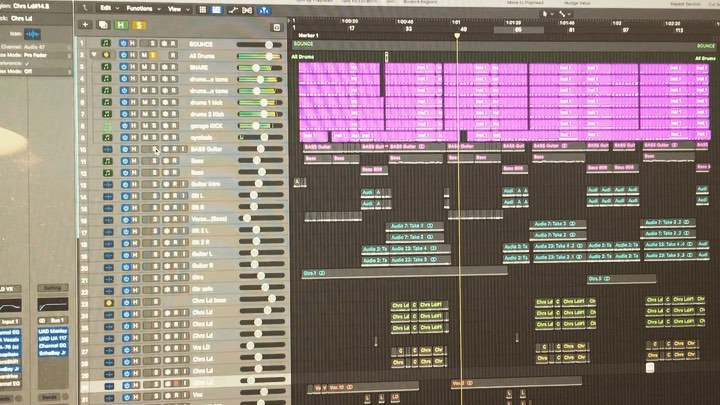Freeze the SNARE track with snowflake icon
This screenshot has height=405, width=720.
click(x=164, y=67)
